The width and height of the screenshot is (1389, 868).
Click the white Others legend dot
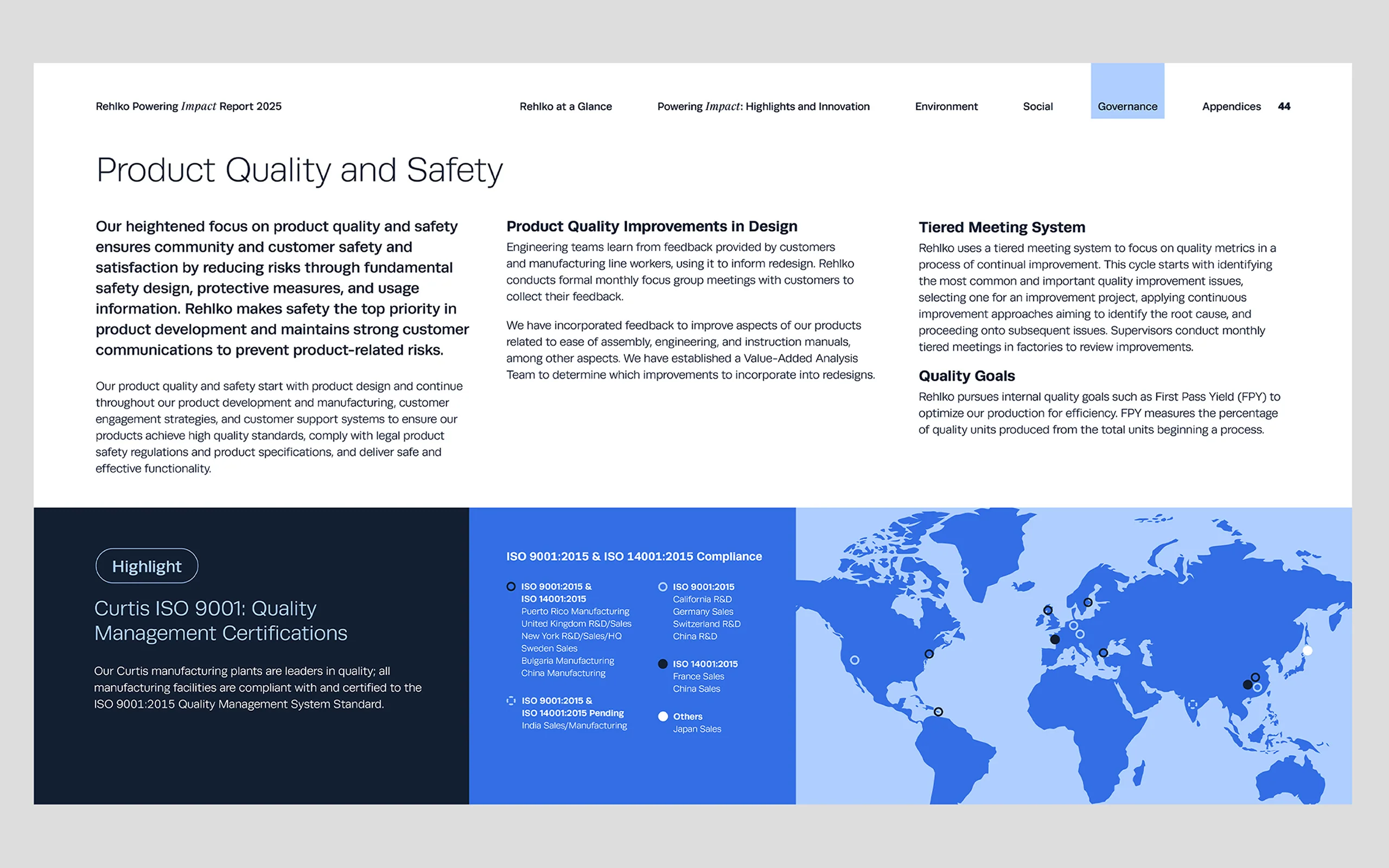click(x=662, y=717)
